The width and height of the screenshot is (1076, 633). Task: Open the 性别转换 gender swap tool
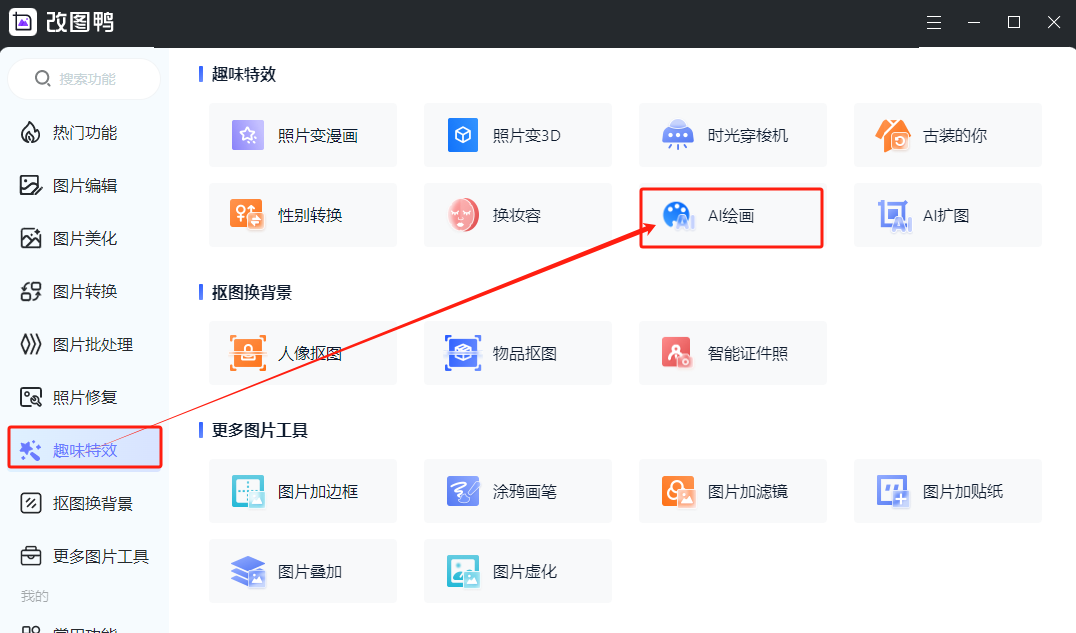302,215
